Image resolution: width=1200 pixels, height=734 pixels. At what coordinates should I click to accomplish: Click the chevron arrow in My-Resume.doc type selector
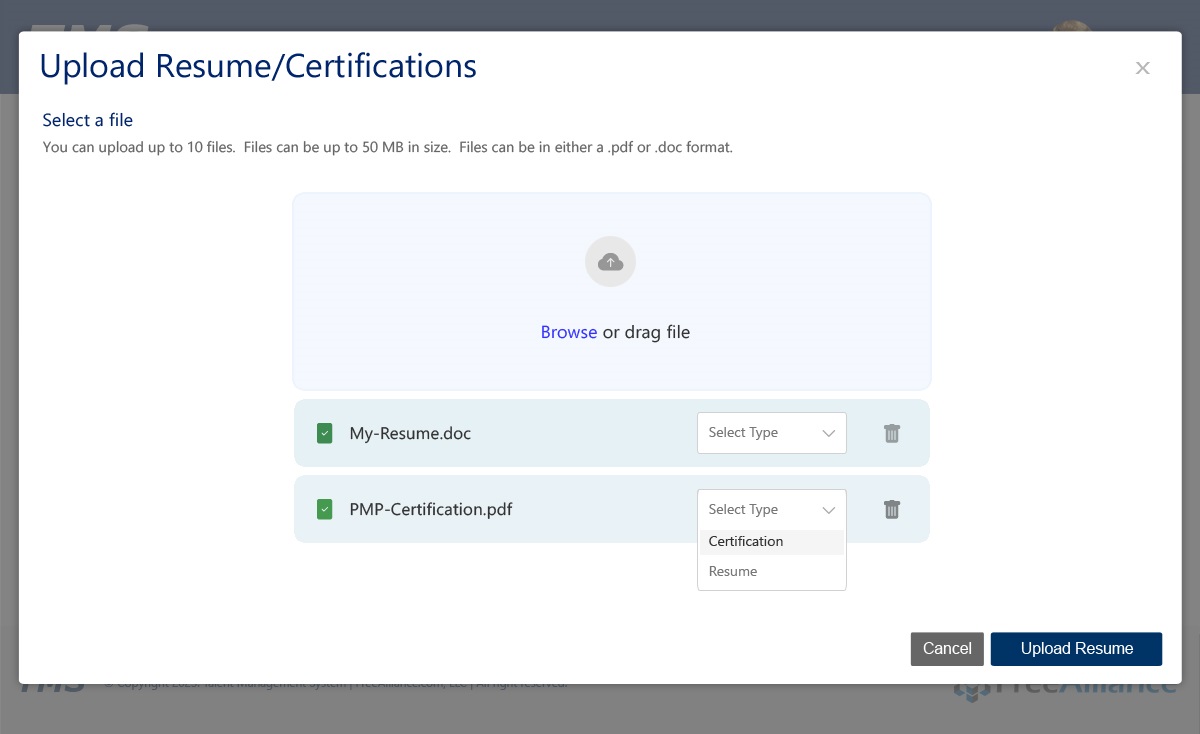click(x=828, y=433)
